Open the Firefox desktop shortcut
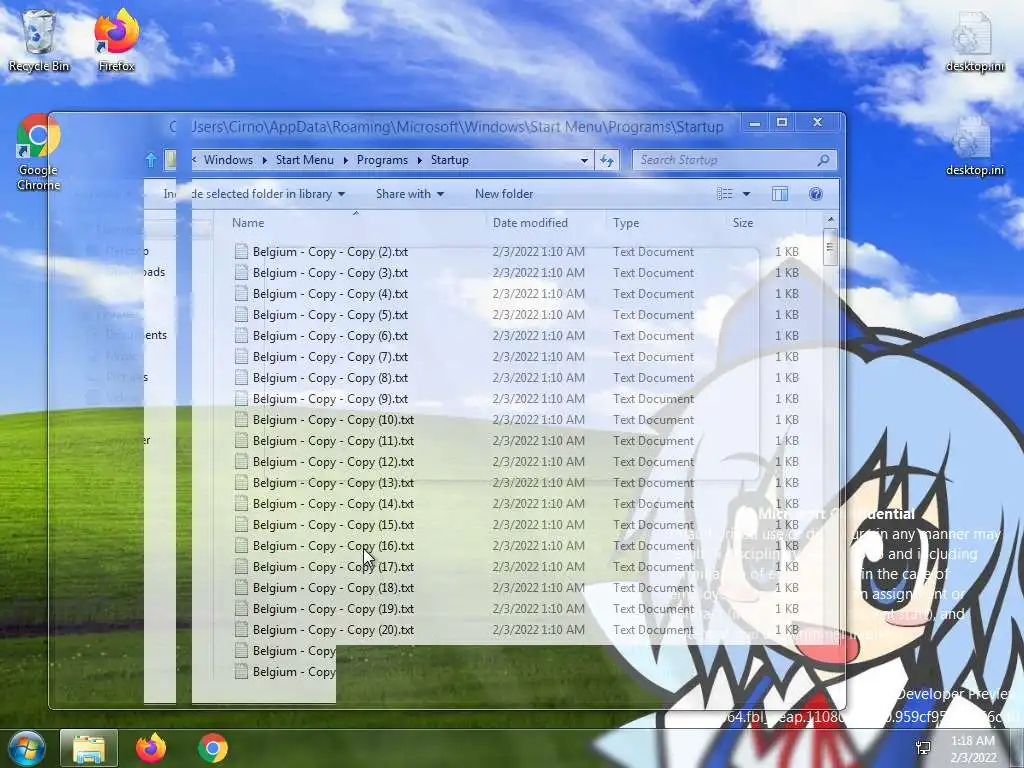The width and height of the screenshot is (1024, 768). pos(116,40)
